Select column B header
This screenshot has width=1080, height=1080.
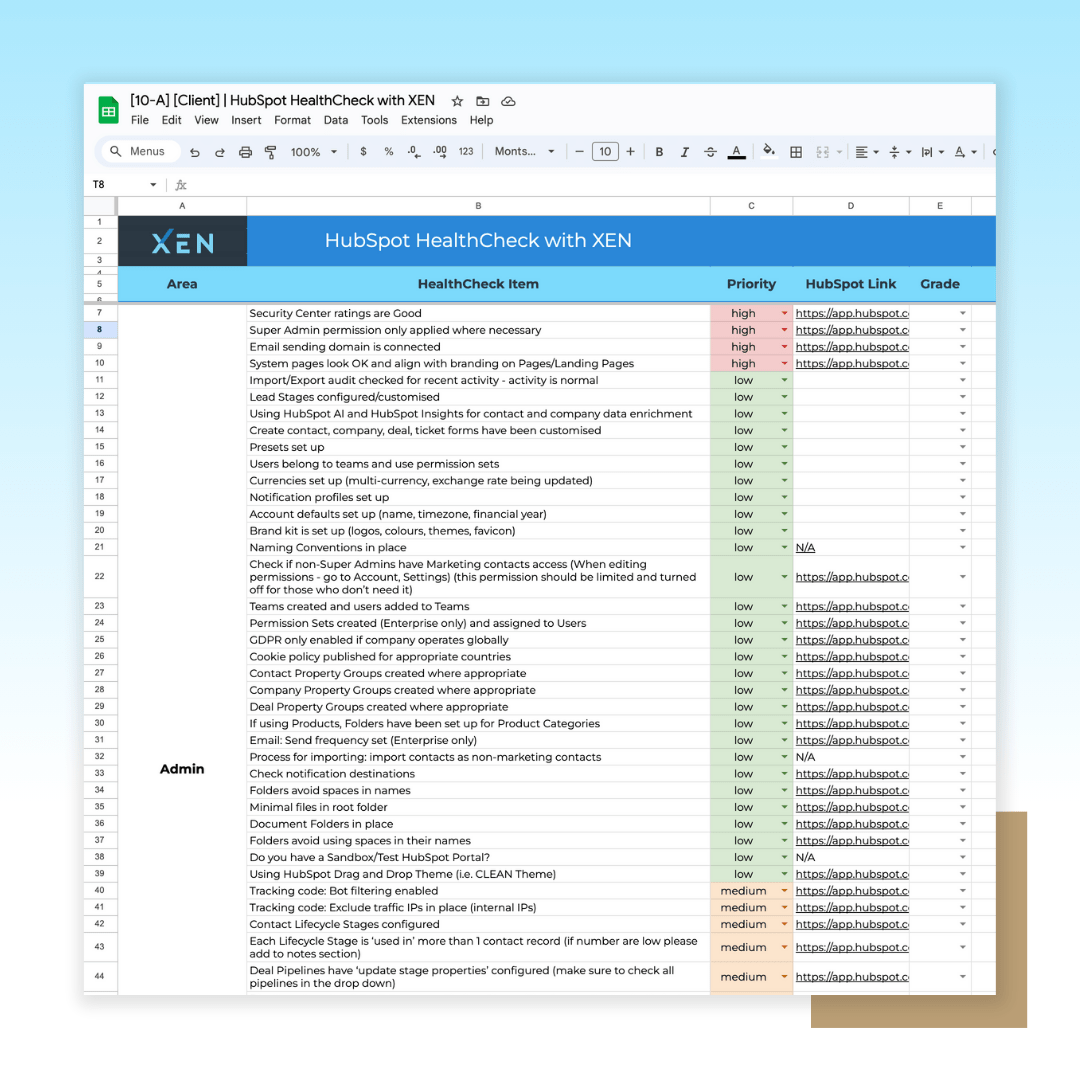(x=478, y=206)
